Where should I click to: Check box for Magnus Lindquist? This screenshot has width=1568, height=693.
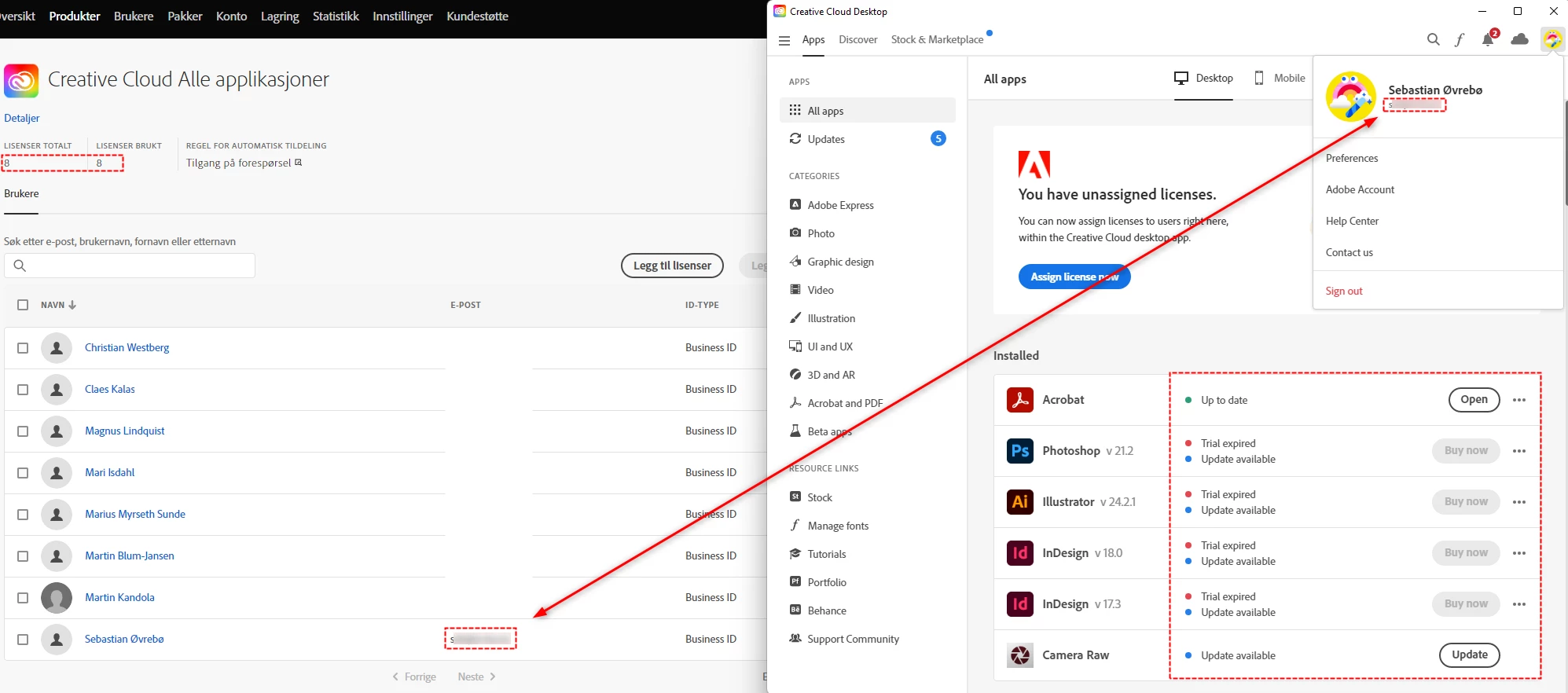click(x=23, y=431)
